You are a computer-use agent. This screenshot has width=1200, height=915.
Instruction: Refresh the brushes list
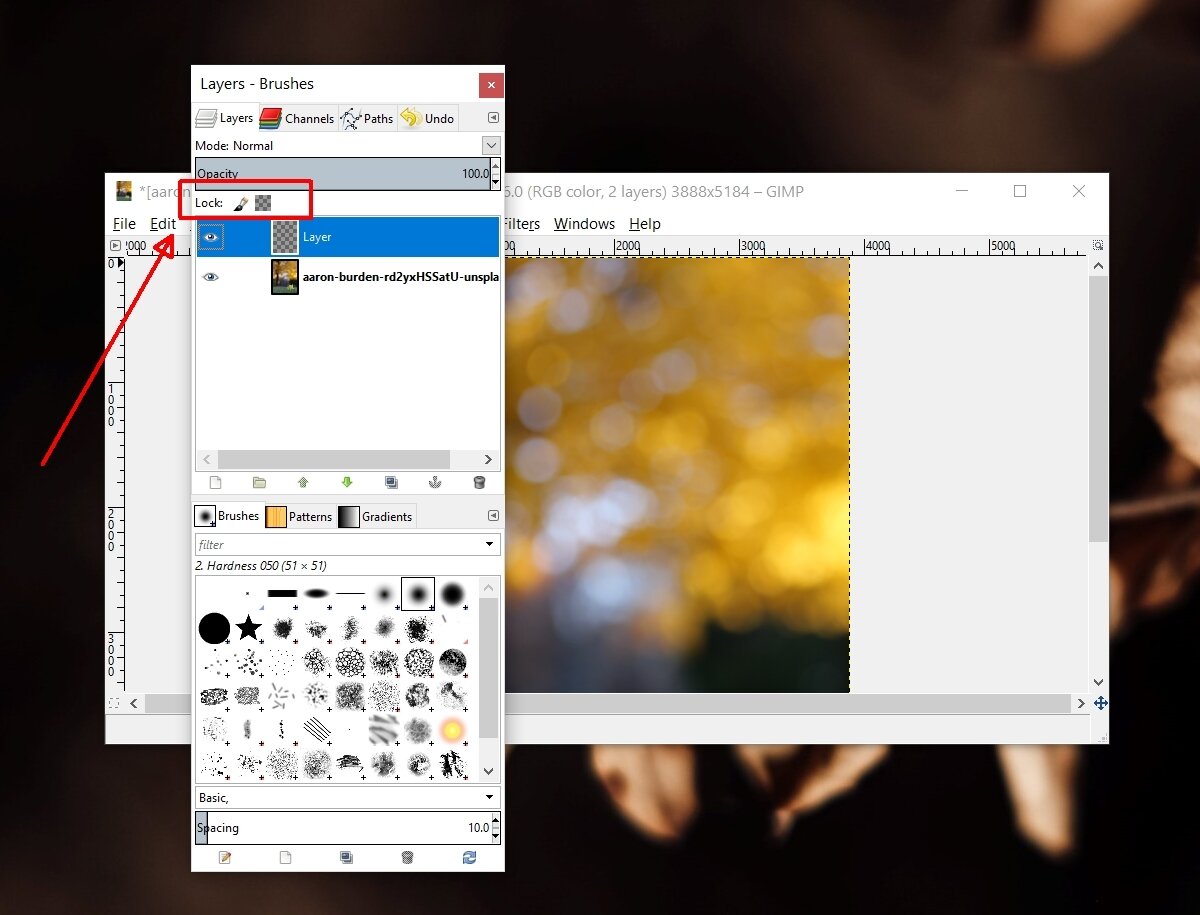click(x=469, y=857)
